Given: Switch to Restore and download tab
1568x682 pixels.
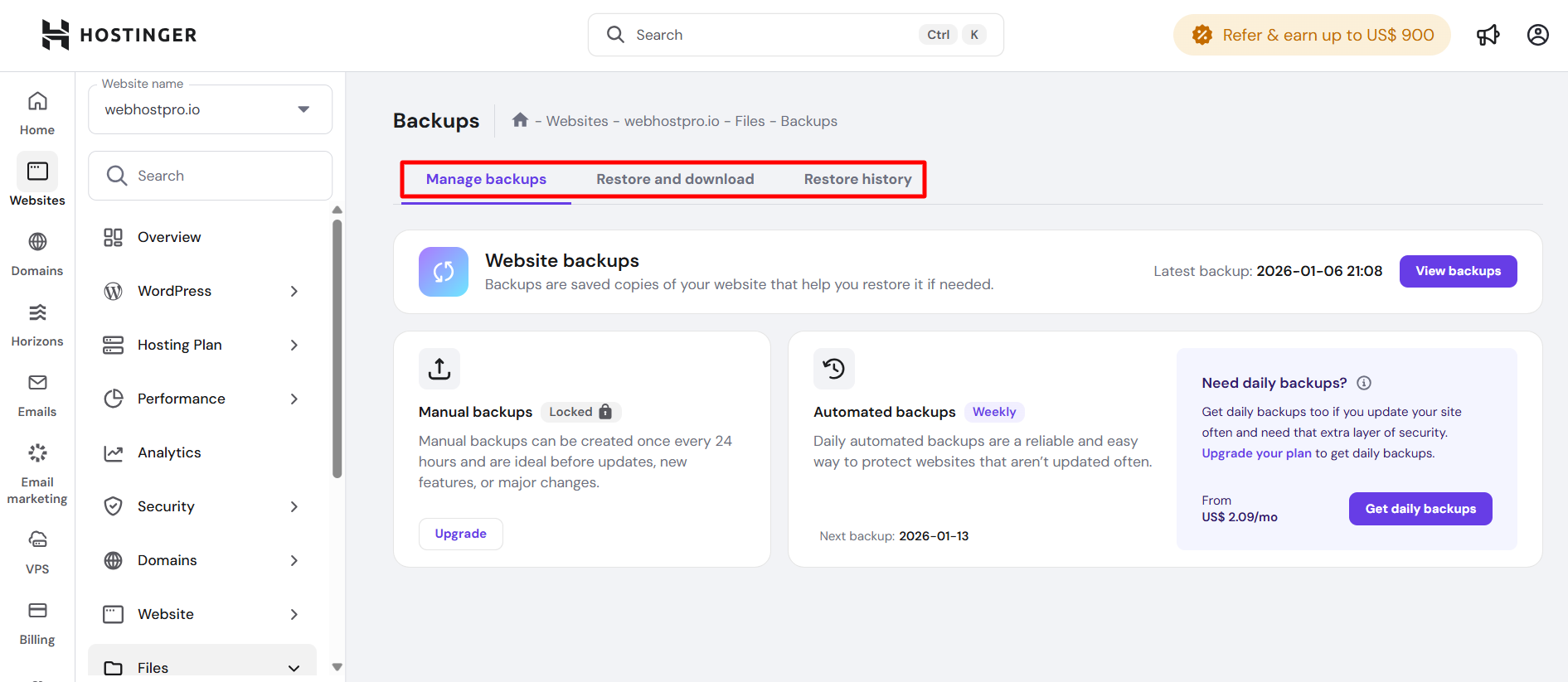Looking at the screenshot, I should pyautogui.click(x=675, y=179).
